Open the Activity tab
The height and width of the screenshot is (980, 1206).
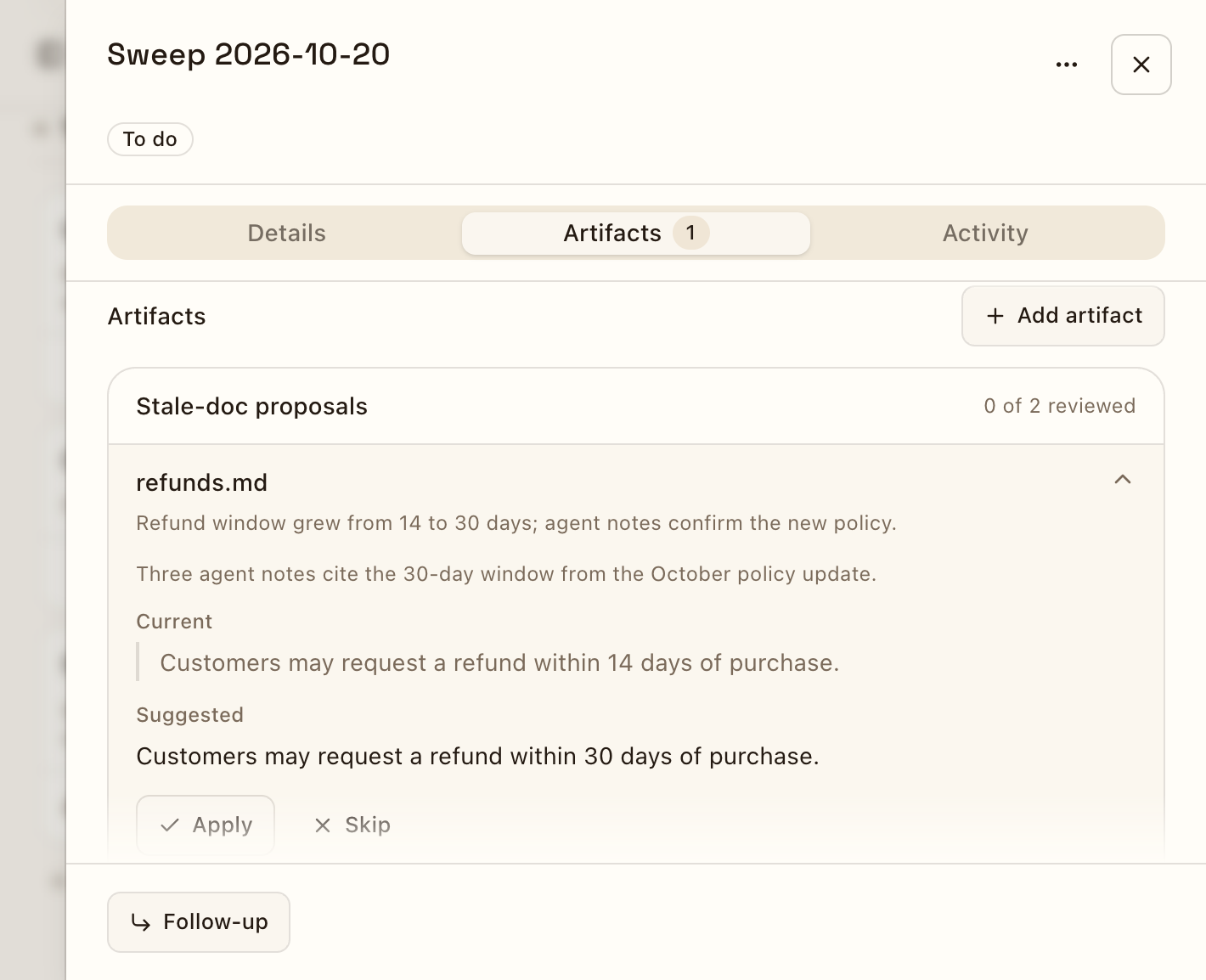coord(985,234)
